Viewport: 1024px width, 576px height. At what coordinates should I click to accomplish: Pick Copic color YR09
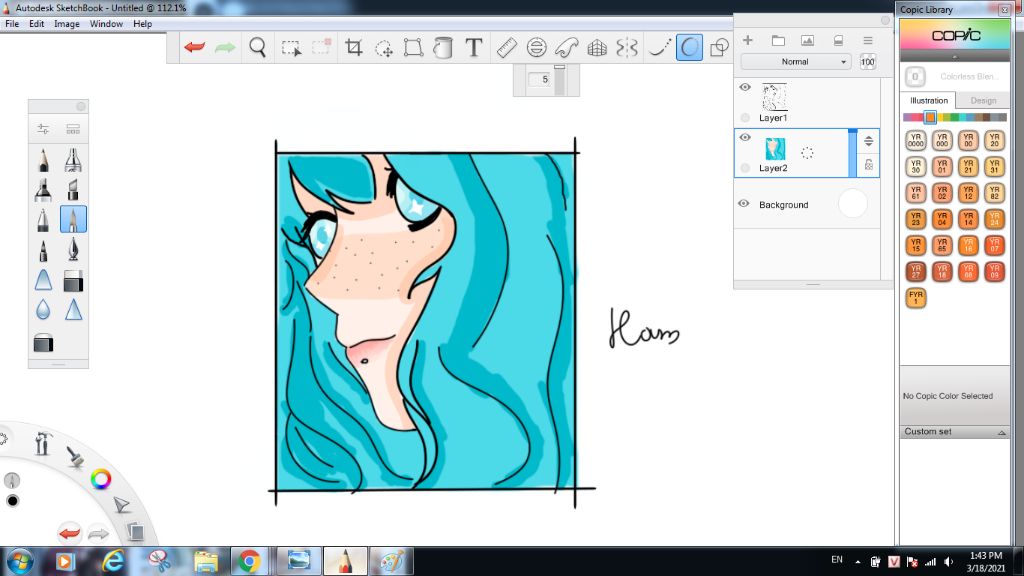[x=994, y=271]
